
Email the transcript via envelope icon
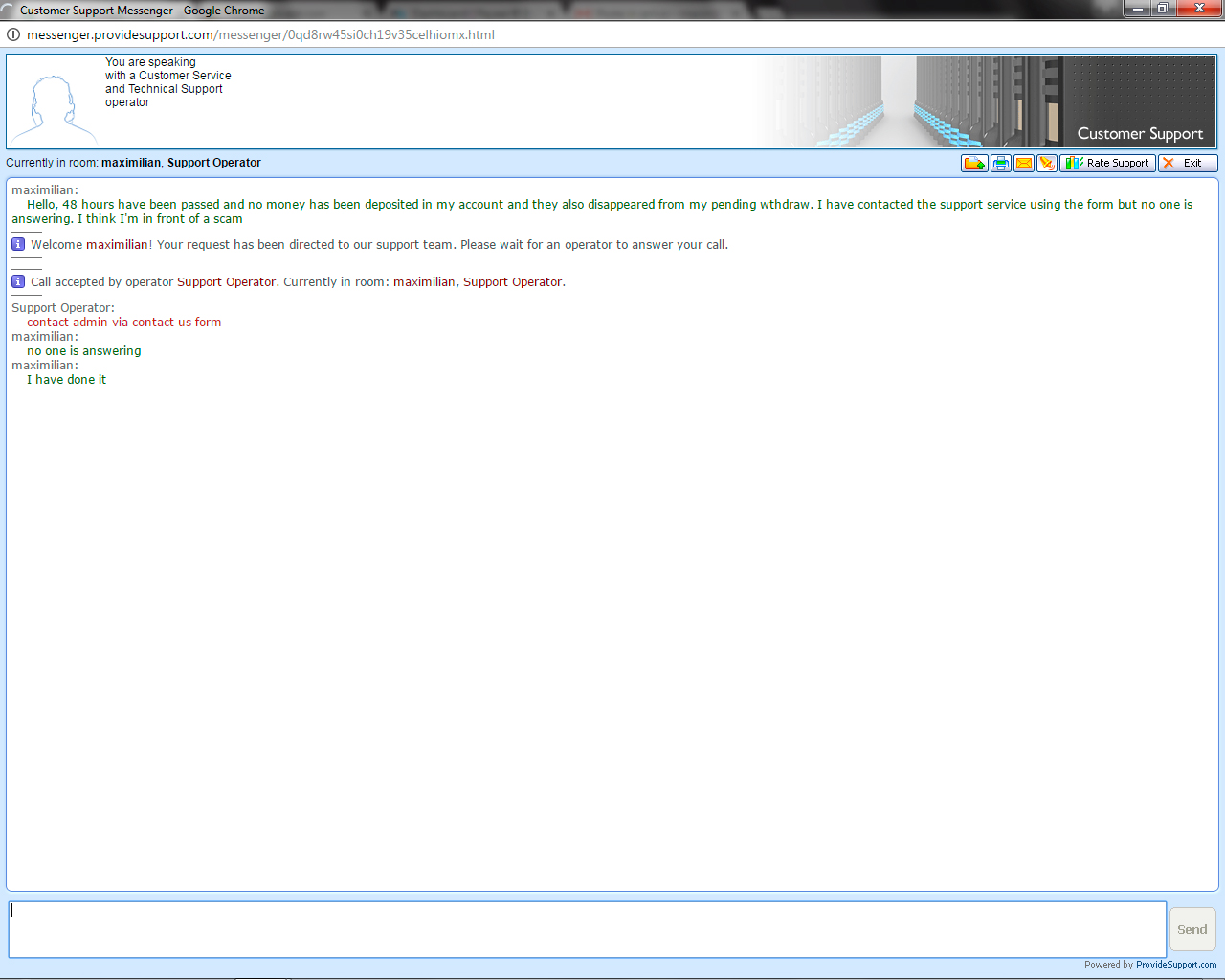coord(1024,163)
